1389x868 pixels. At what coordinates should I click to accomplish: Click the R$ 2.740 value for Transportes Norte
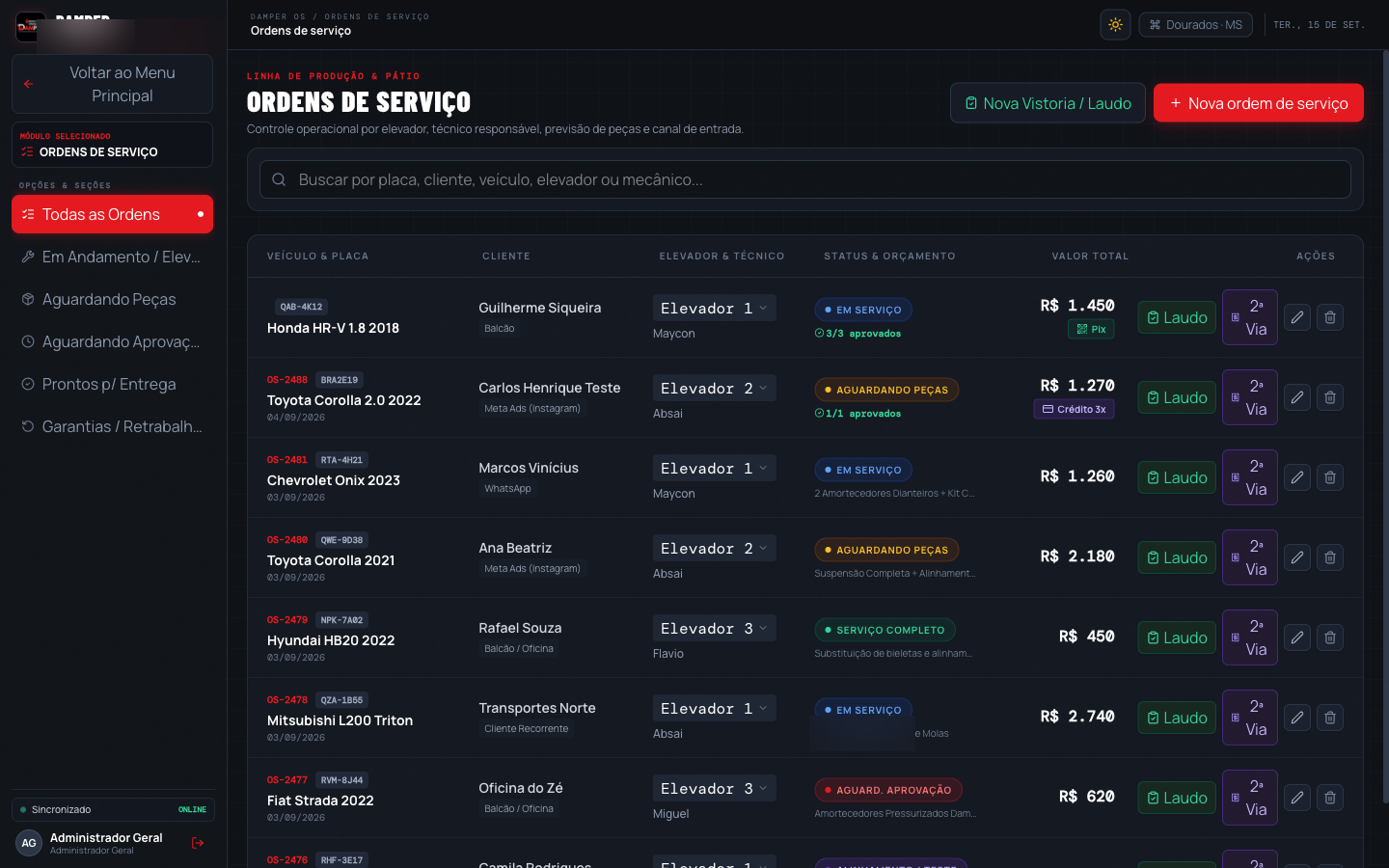coord(1077,717)
